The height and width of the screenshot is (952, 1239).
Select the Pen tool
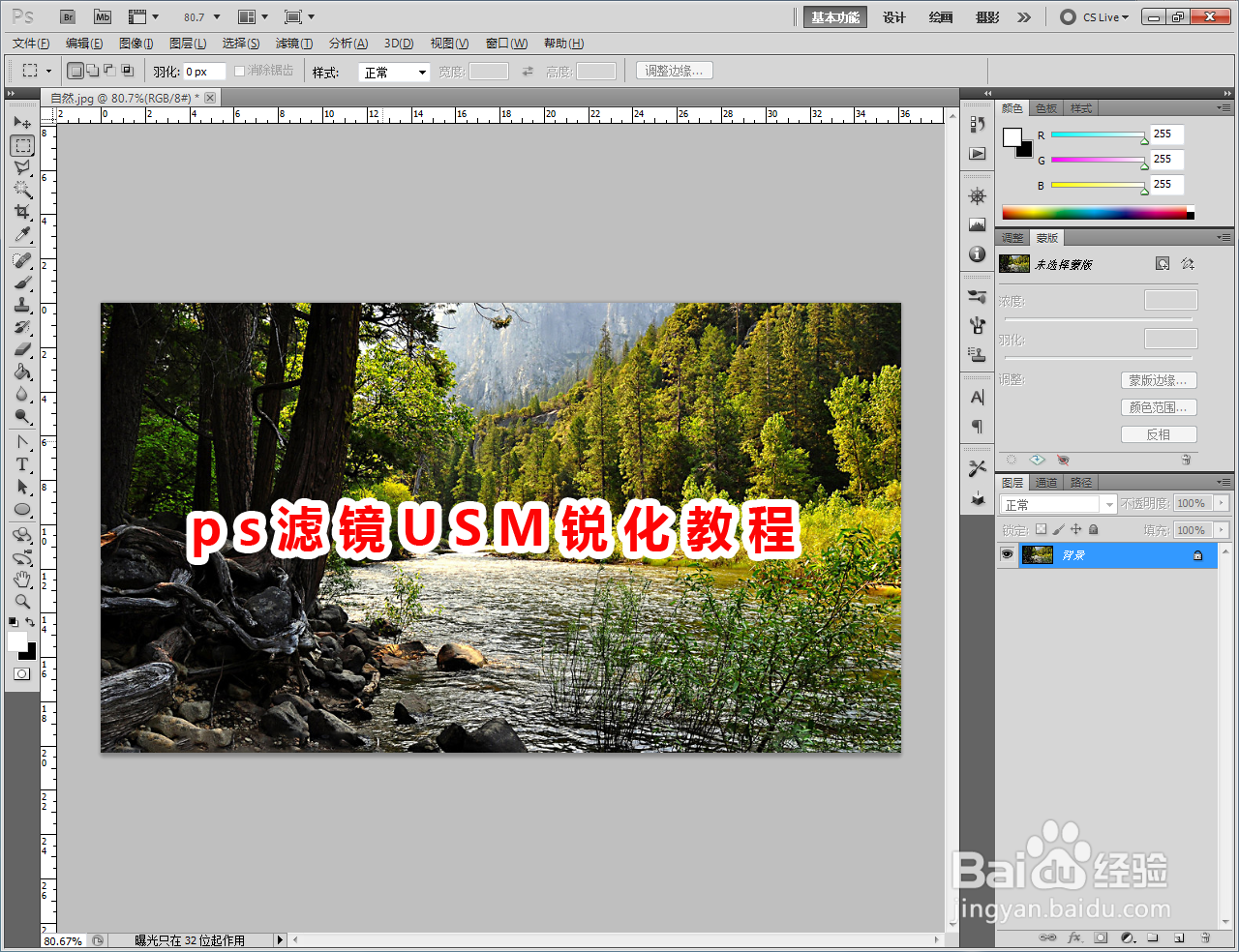point(23,441)
